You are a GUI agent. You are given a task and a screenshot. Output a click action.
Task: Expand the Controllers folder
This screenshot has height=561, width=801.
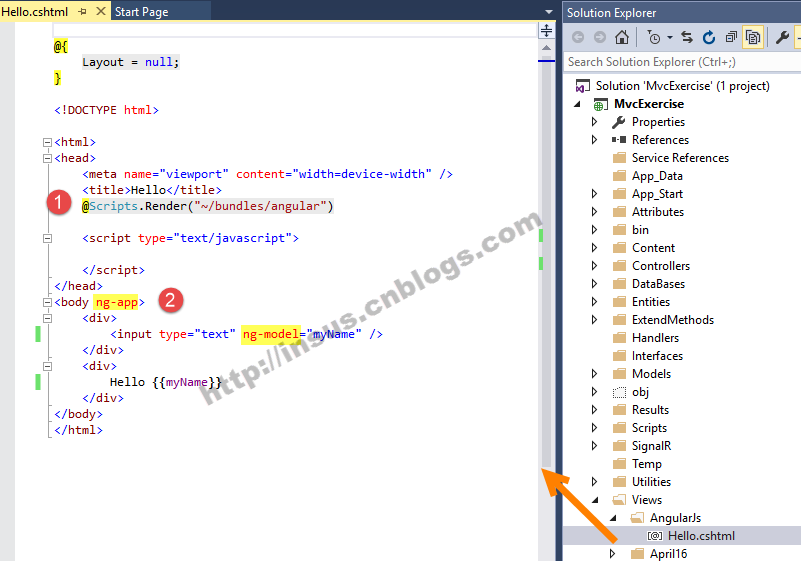pos(594,266)
